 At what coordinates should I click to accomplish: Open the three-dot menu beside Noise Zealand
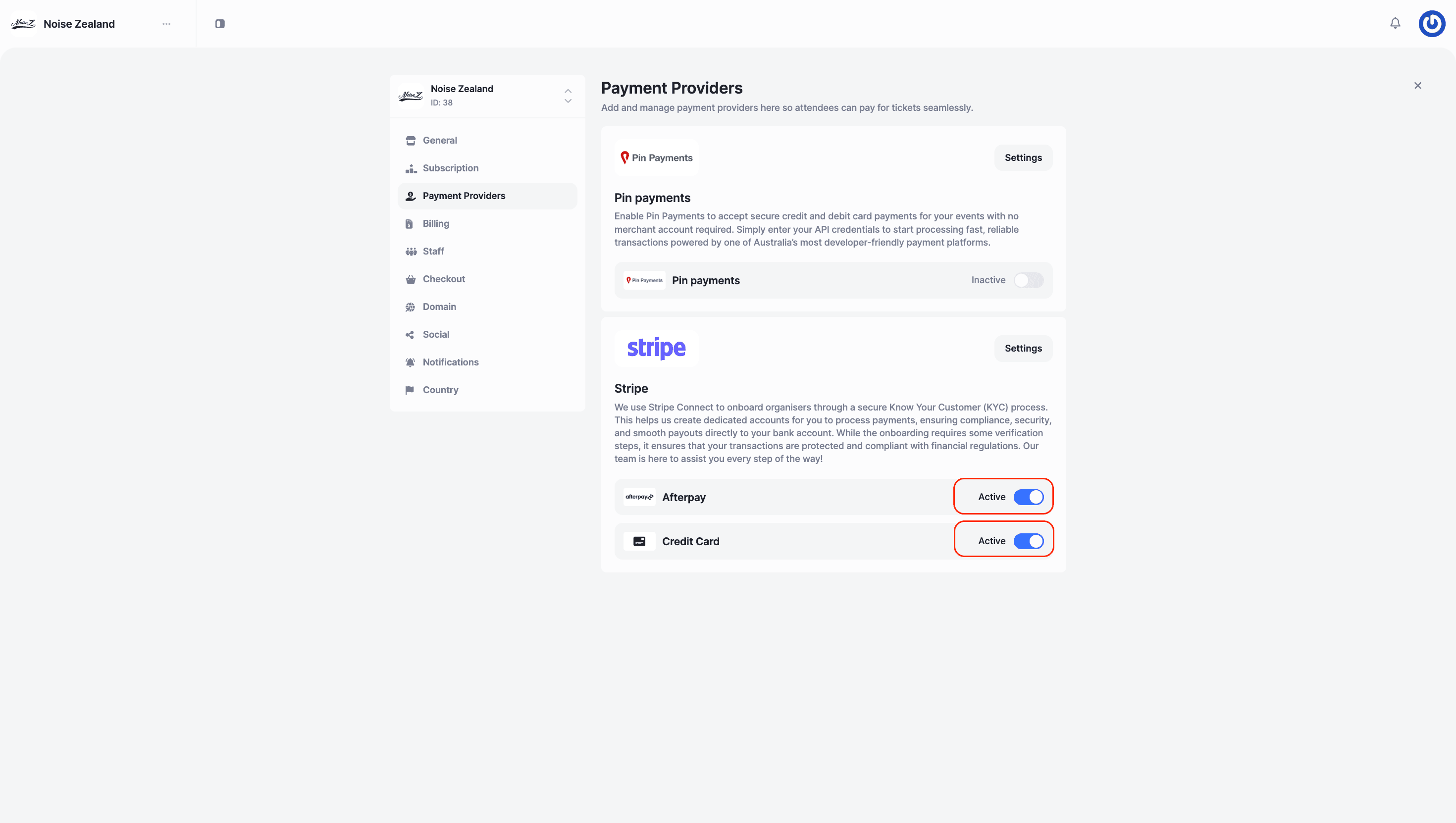point(166,24)
